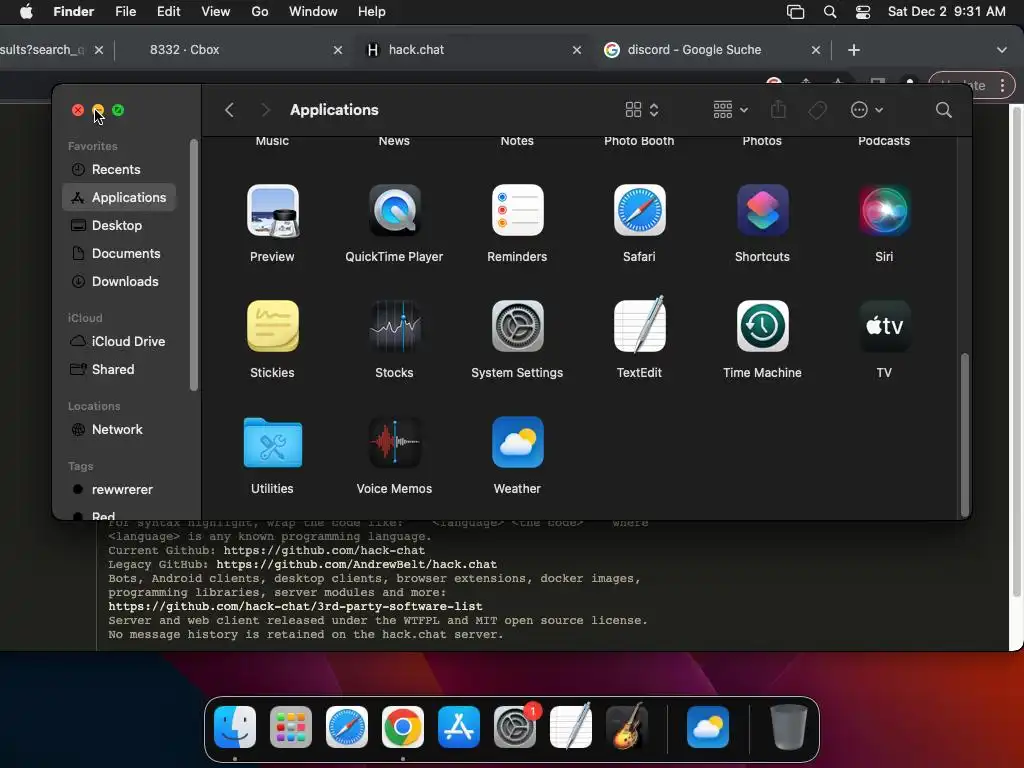This screenshot has height=768, width=1024.
Task: Click the Edit Tags toolbar icon
Action: 817,110
